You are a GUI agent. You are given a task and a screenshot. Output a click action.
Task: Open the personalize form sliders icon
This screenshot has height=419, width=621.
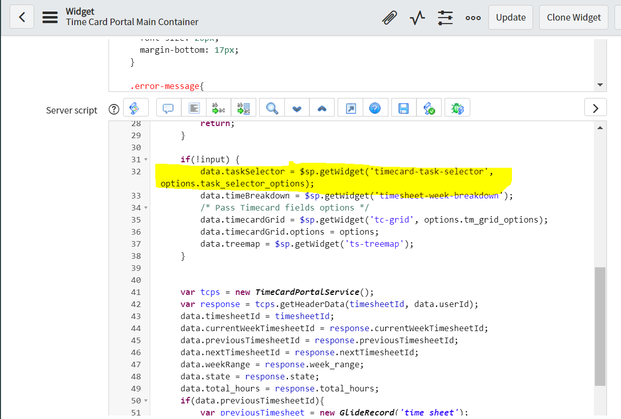pyautogui.click(x=445, y=17)
